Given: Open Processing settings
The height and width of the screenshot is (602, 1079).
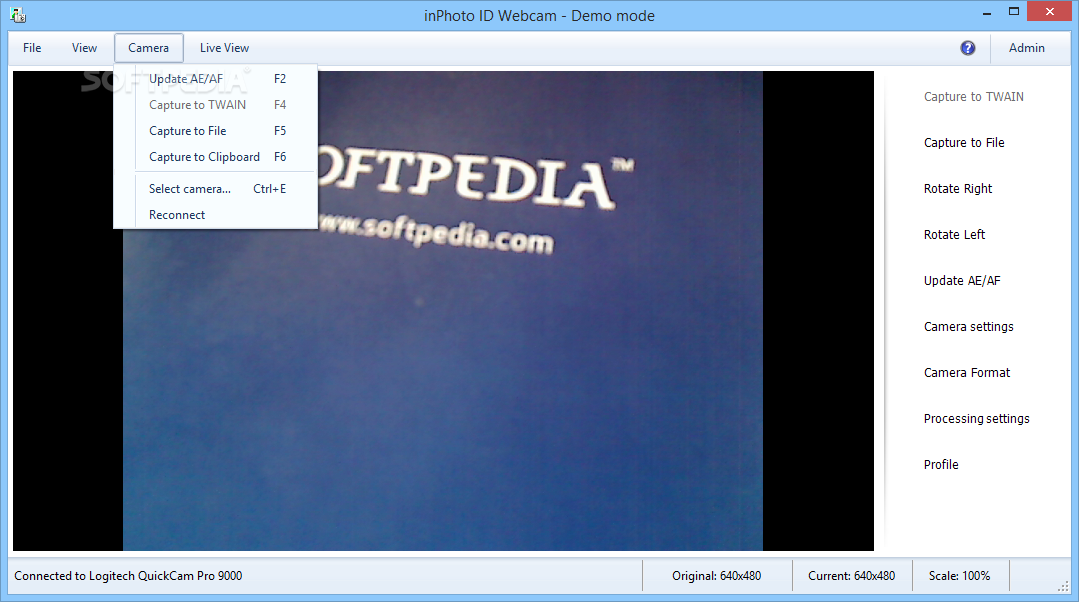Looking at the screenshot, I should click(976, 419).
